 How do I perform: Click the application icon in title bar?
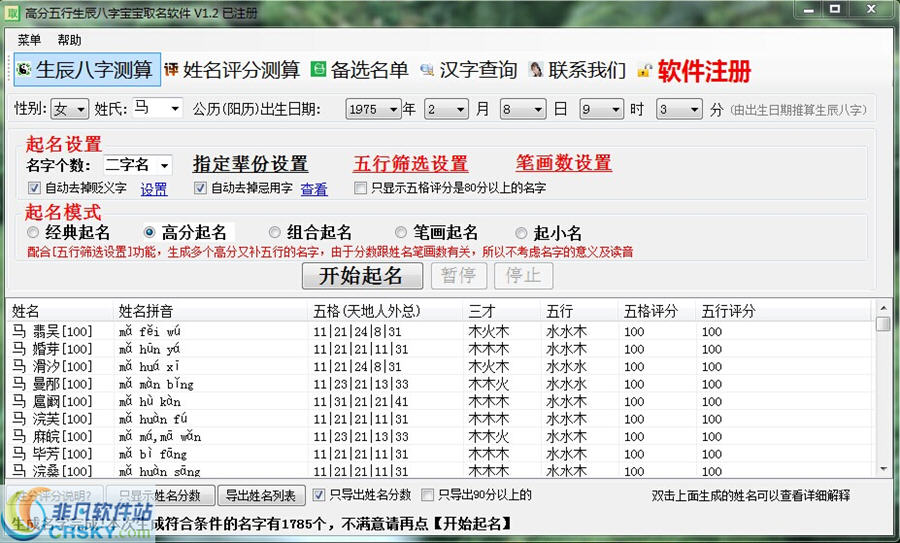coord(11,13)
